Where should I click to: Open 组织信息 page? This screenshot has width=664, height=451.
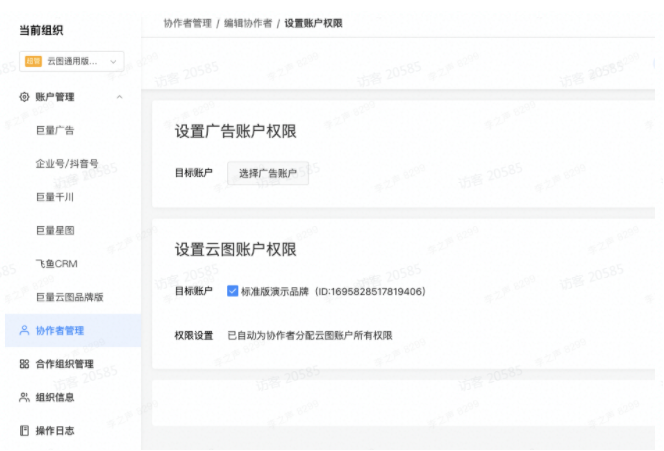click(x=55, y=397)
